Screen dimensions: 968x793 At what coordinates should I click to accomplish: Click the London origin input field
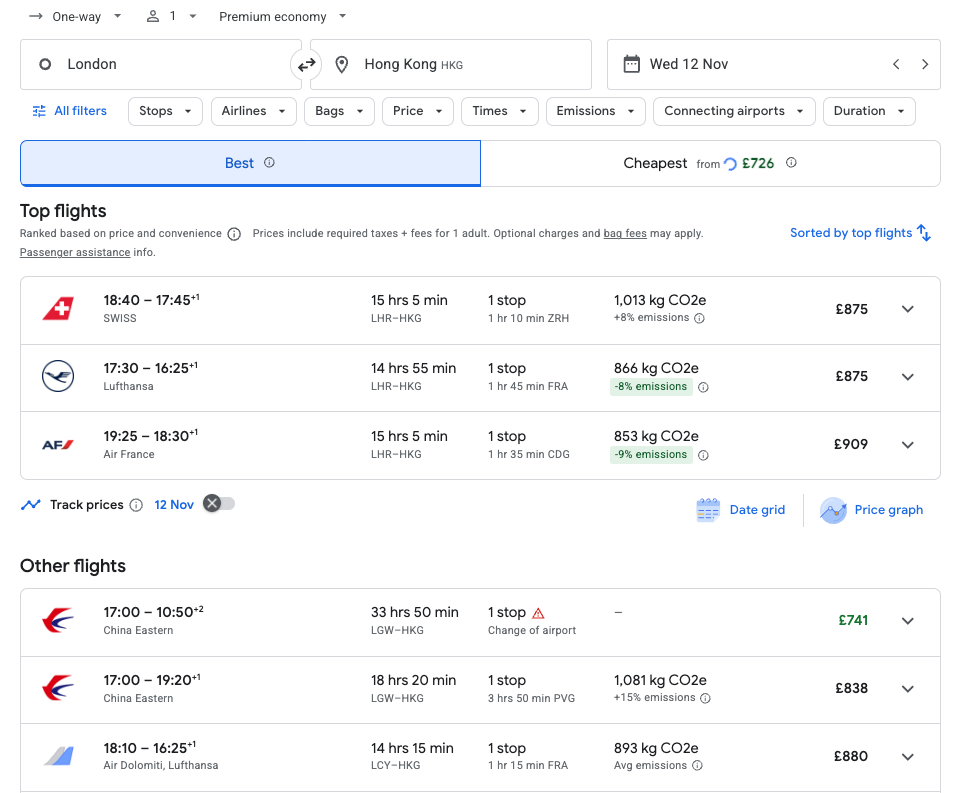[x=160, y=65]
